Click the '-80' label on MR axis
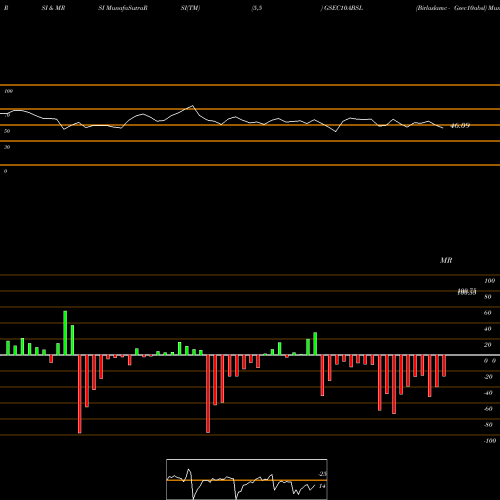This screenshot has height=500, width=500. (488, 425)
